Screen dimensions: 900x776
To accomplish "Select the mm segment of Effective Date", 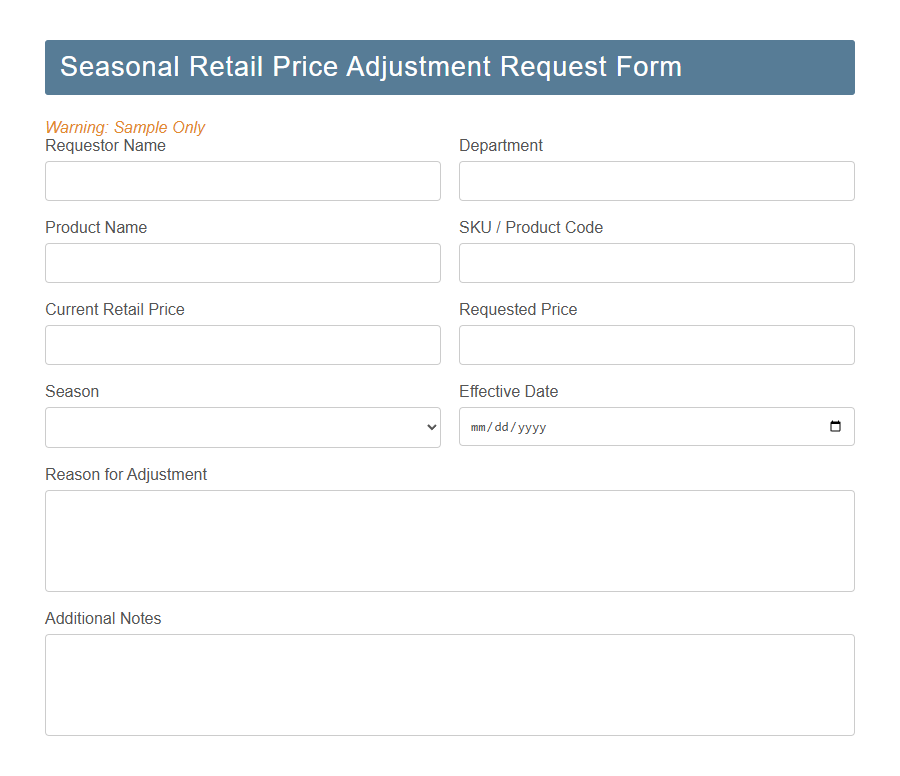I will tap(478, 426).
